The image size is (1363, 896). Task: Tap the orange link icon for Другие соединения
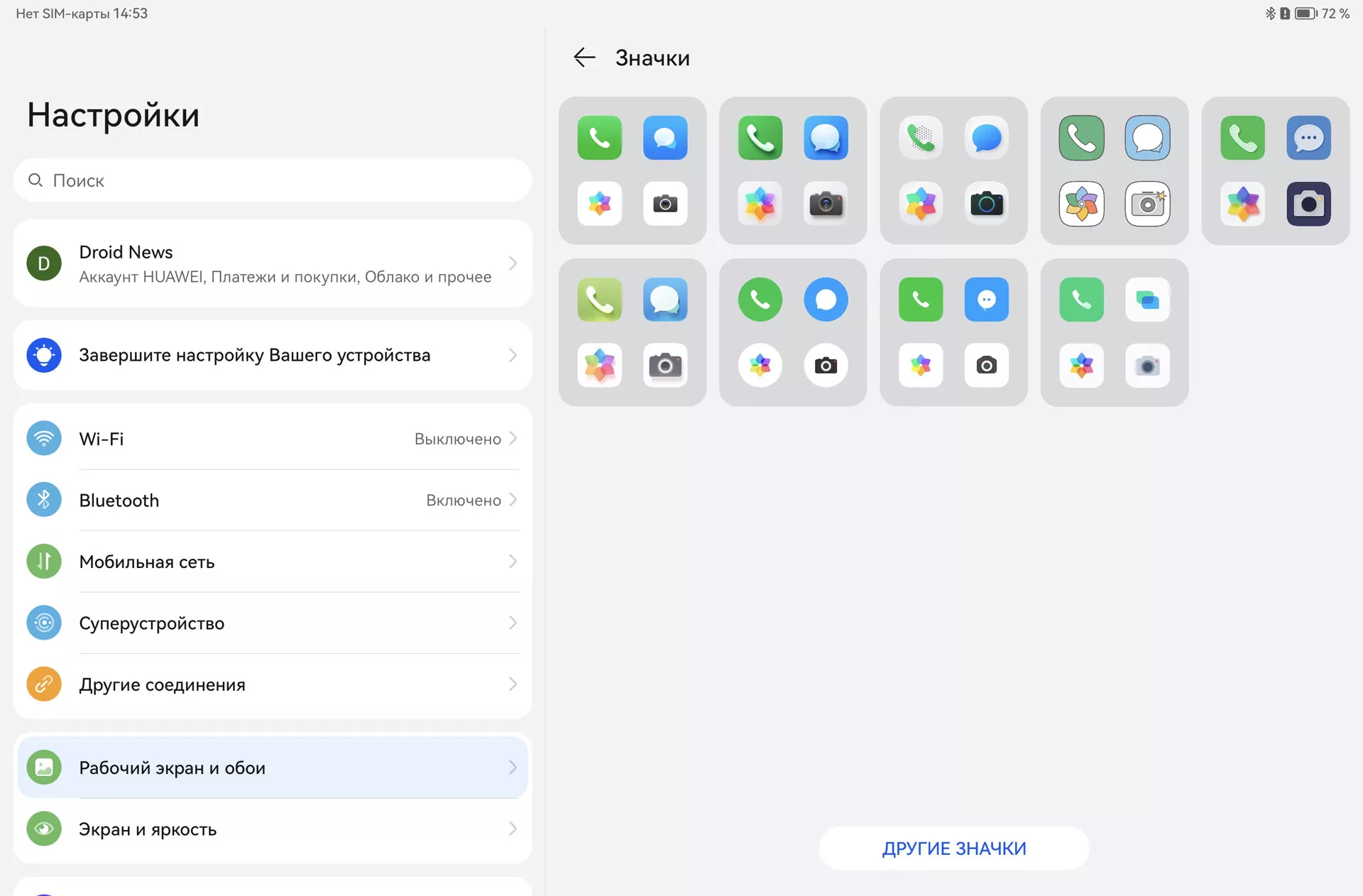tap(44, 684)
